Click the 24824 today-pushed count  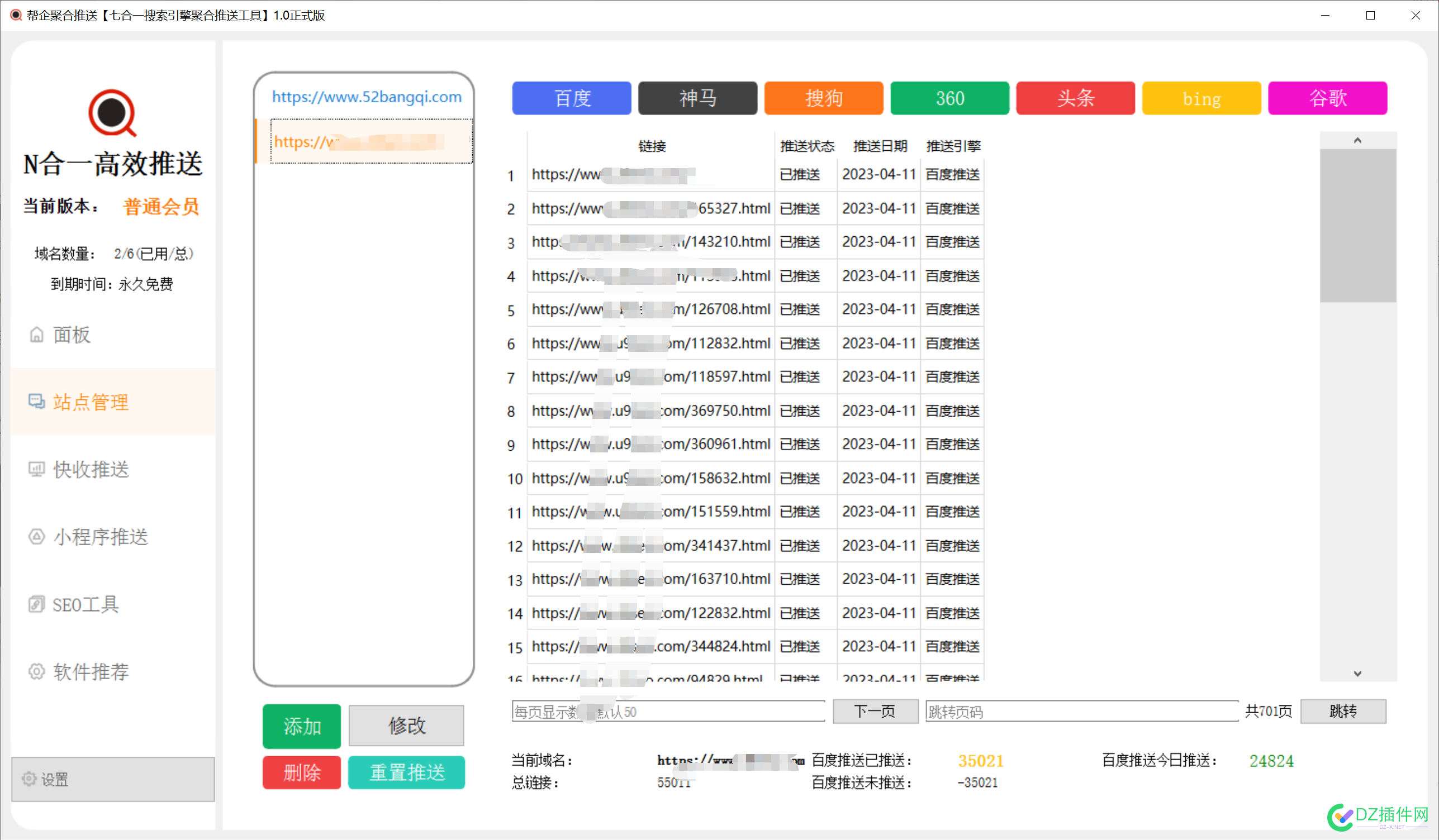tap(1272, 761)
